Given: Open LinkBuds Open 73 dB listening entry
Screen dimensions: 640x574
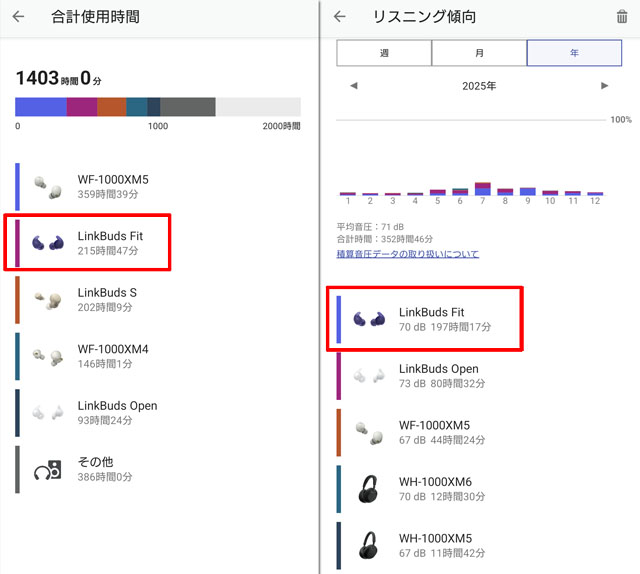Looking at the screenshot, I should pyautogui.click(x=438, y=375).
